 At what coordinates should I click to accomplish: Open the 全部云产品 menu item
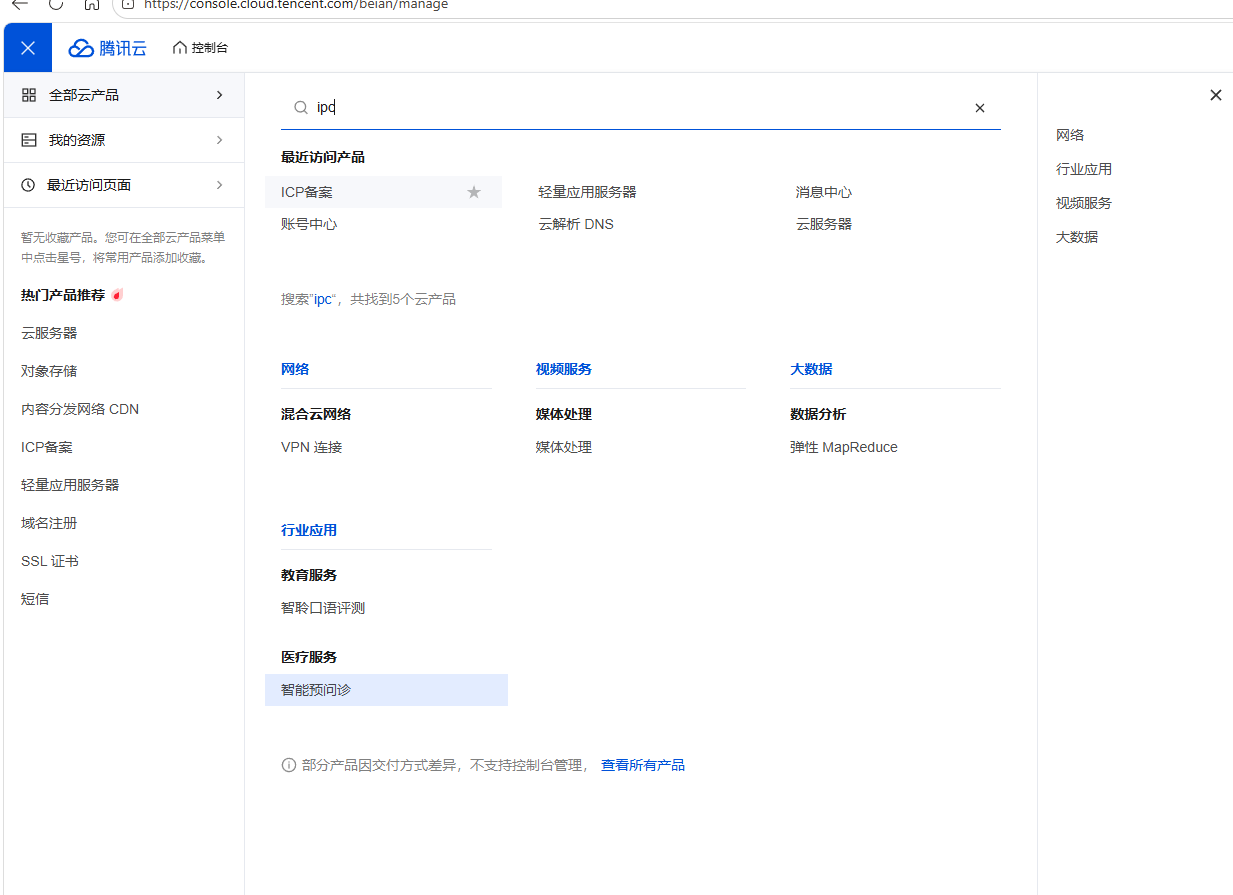124,95
